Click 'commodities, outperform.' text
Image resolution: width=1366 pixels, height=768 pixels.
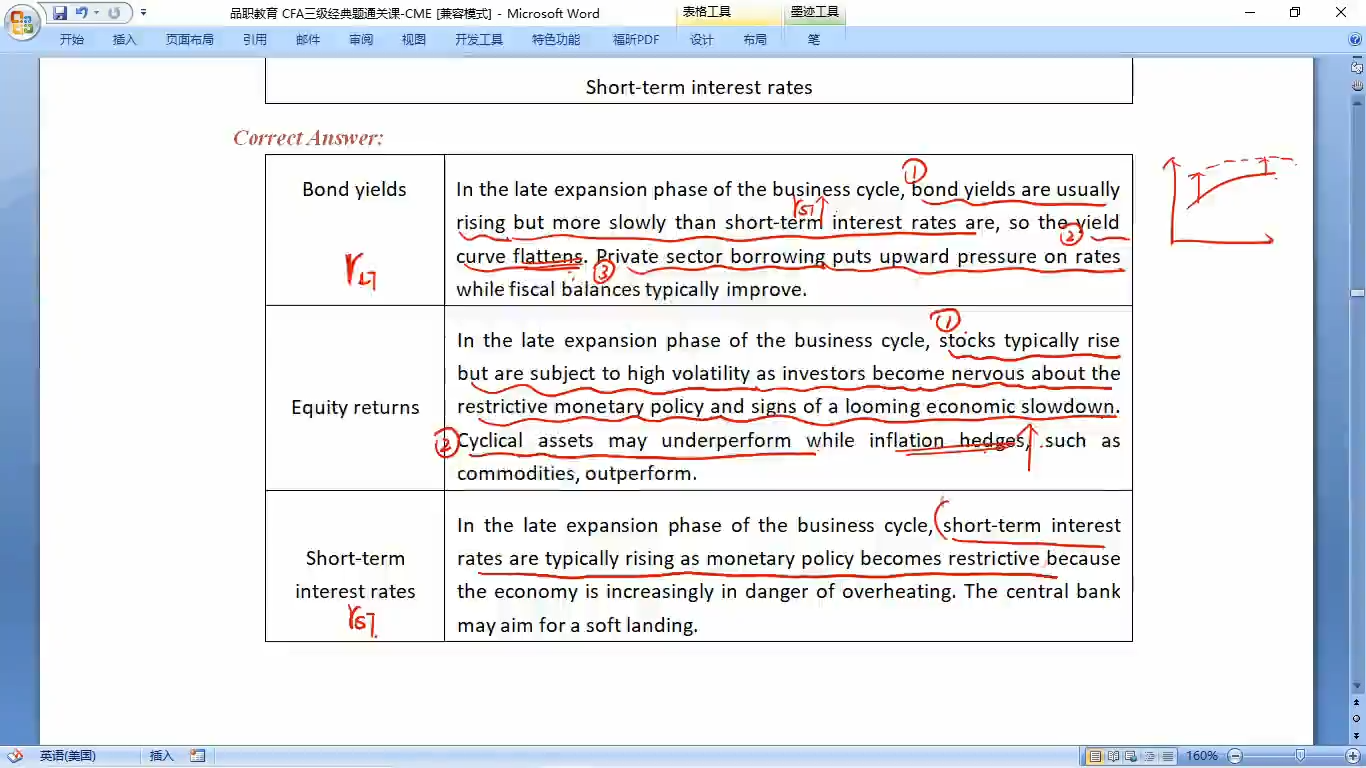coord(577,473)
